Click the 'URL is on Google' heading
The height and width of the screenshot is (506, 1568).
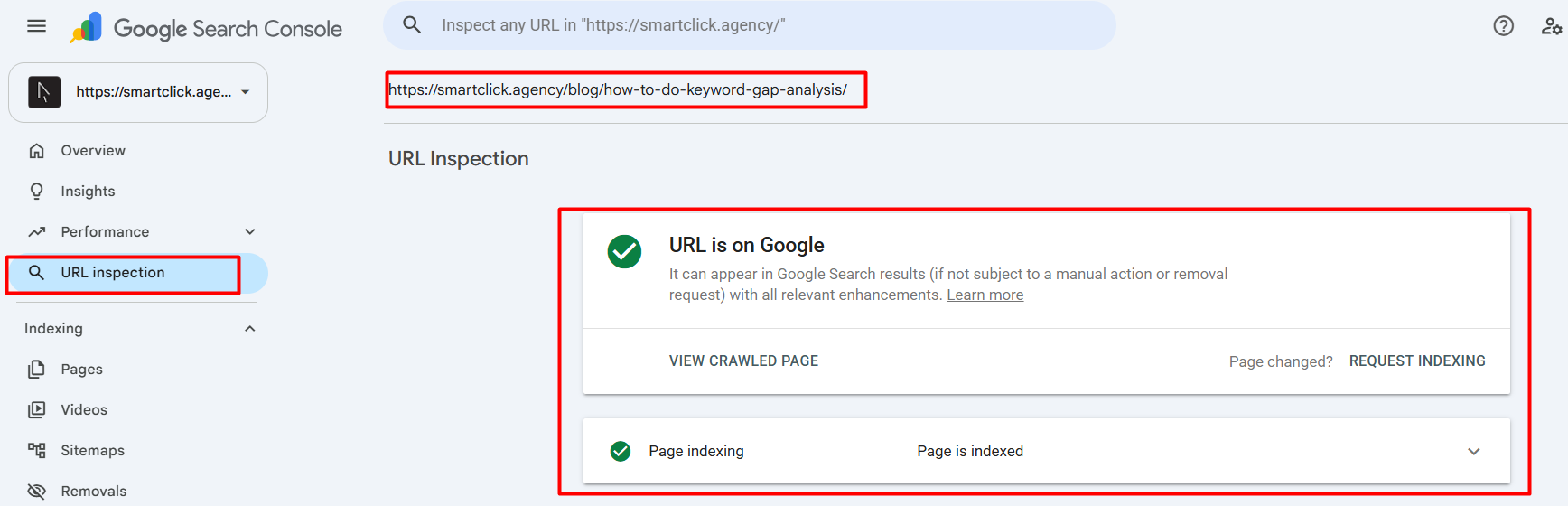click(x=747, y=246)
